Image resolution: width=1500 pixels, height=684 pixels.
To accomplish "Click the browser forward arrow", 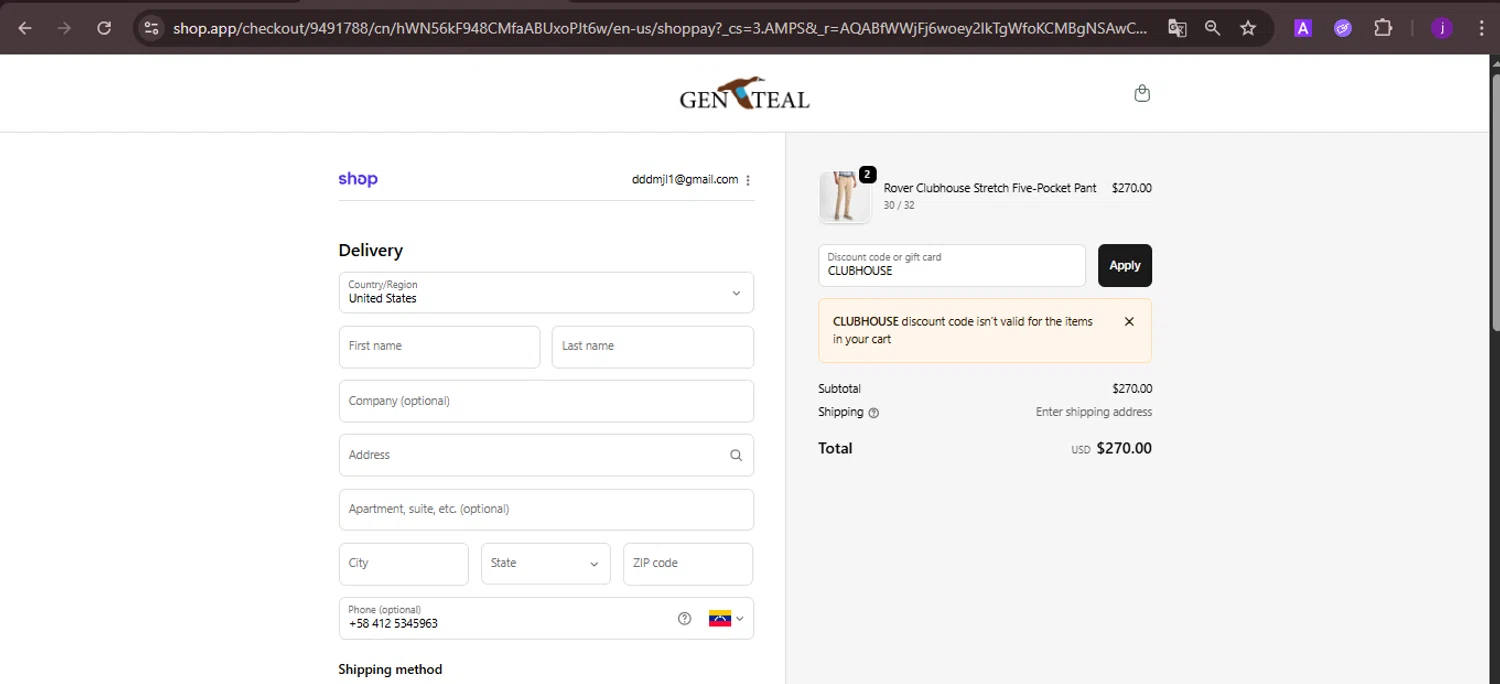I will [65, 28].
